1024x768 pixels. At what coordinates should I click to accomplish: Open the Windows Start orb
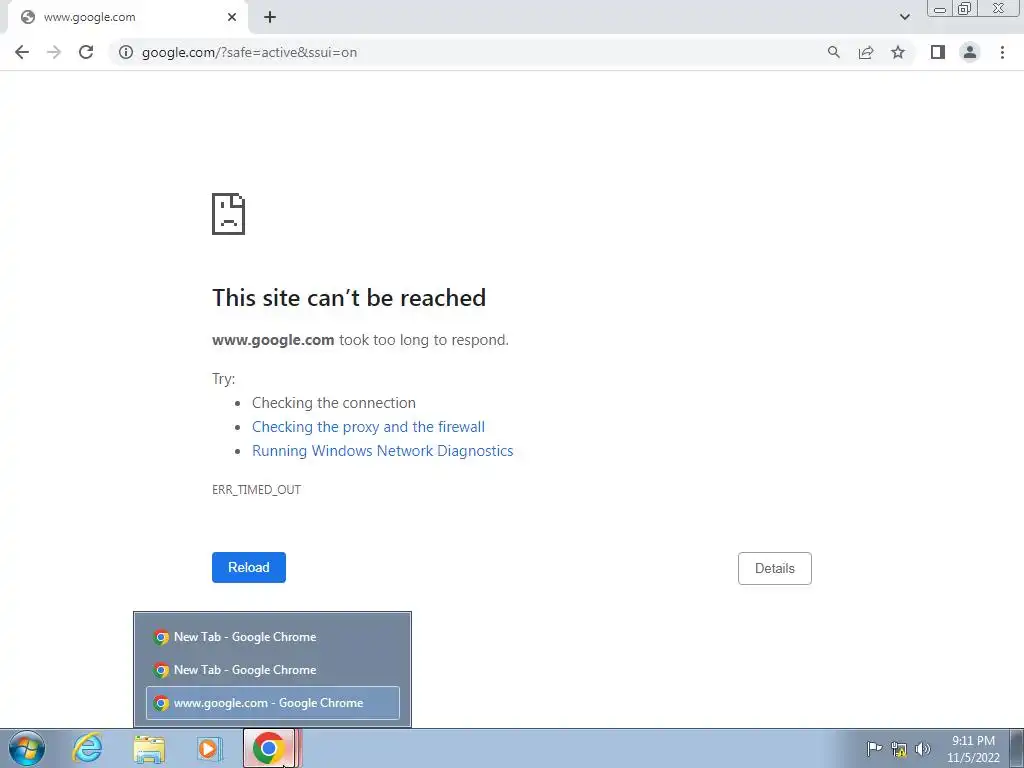pos(27,748)
